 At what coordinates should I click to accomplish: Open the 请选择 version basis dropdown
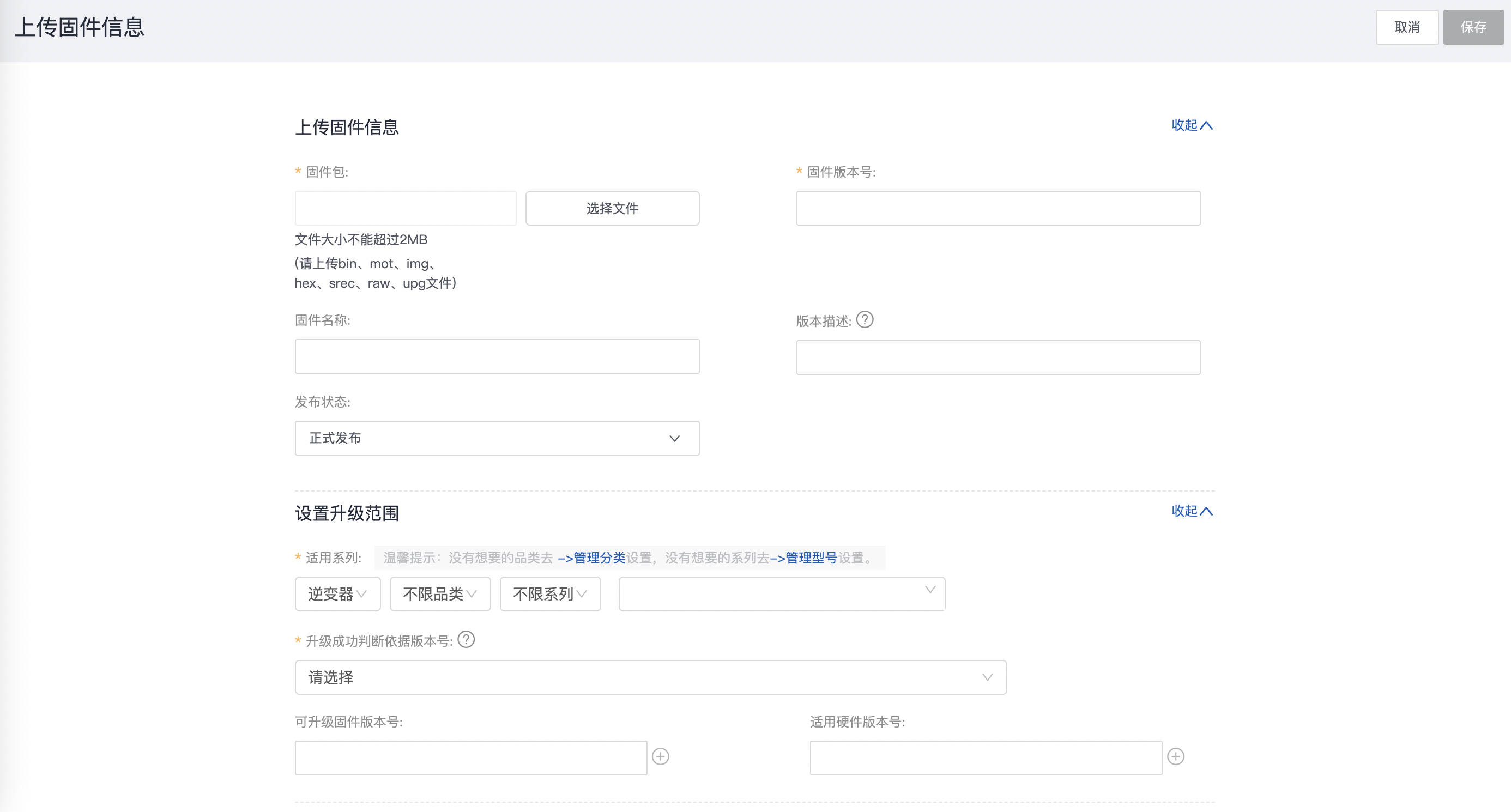(650, 677)
